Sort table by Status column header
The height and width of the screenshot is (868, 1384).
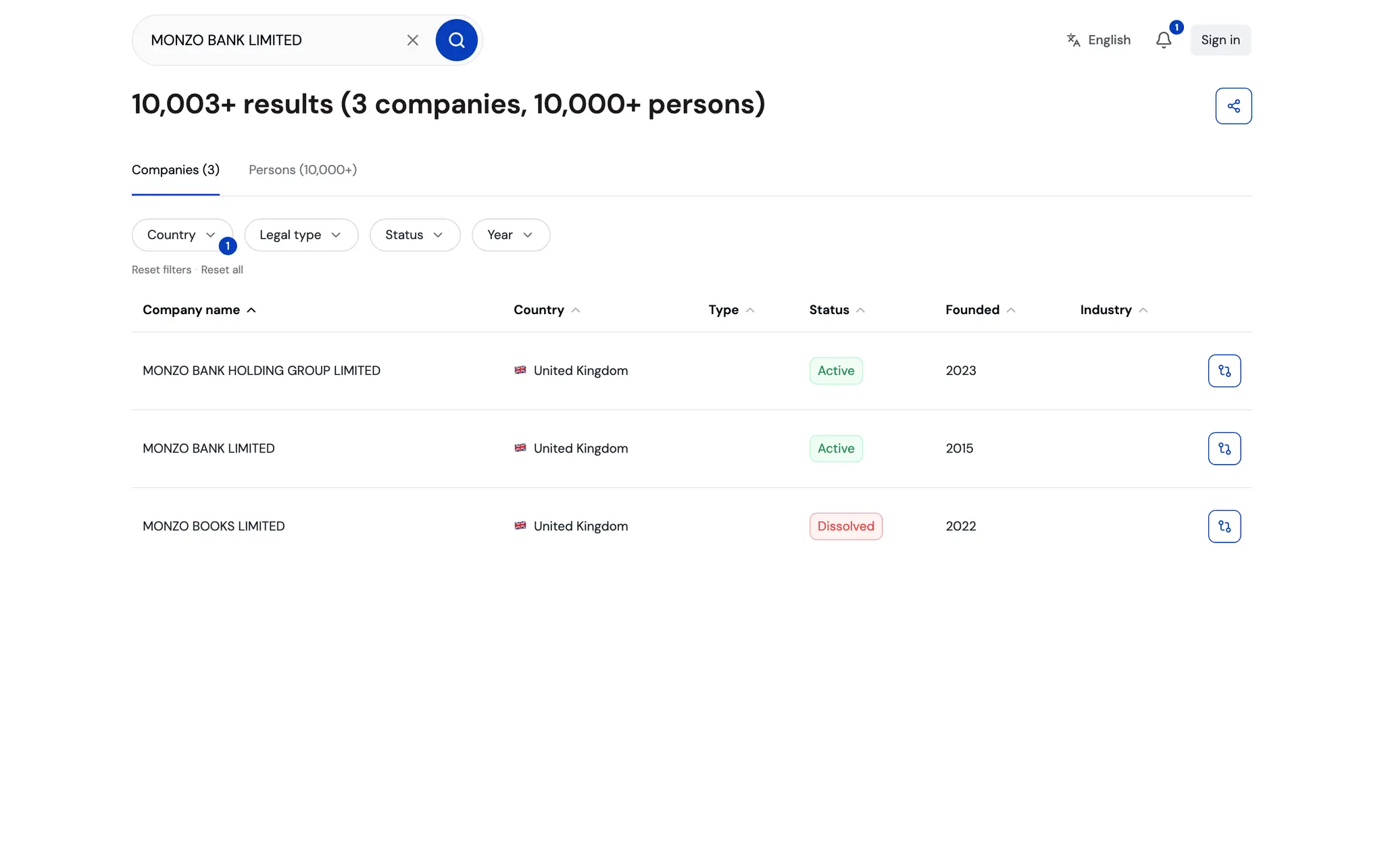pos(837,310)
